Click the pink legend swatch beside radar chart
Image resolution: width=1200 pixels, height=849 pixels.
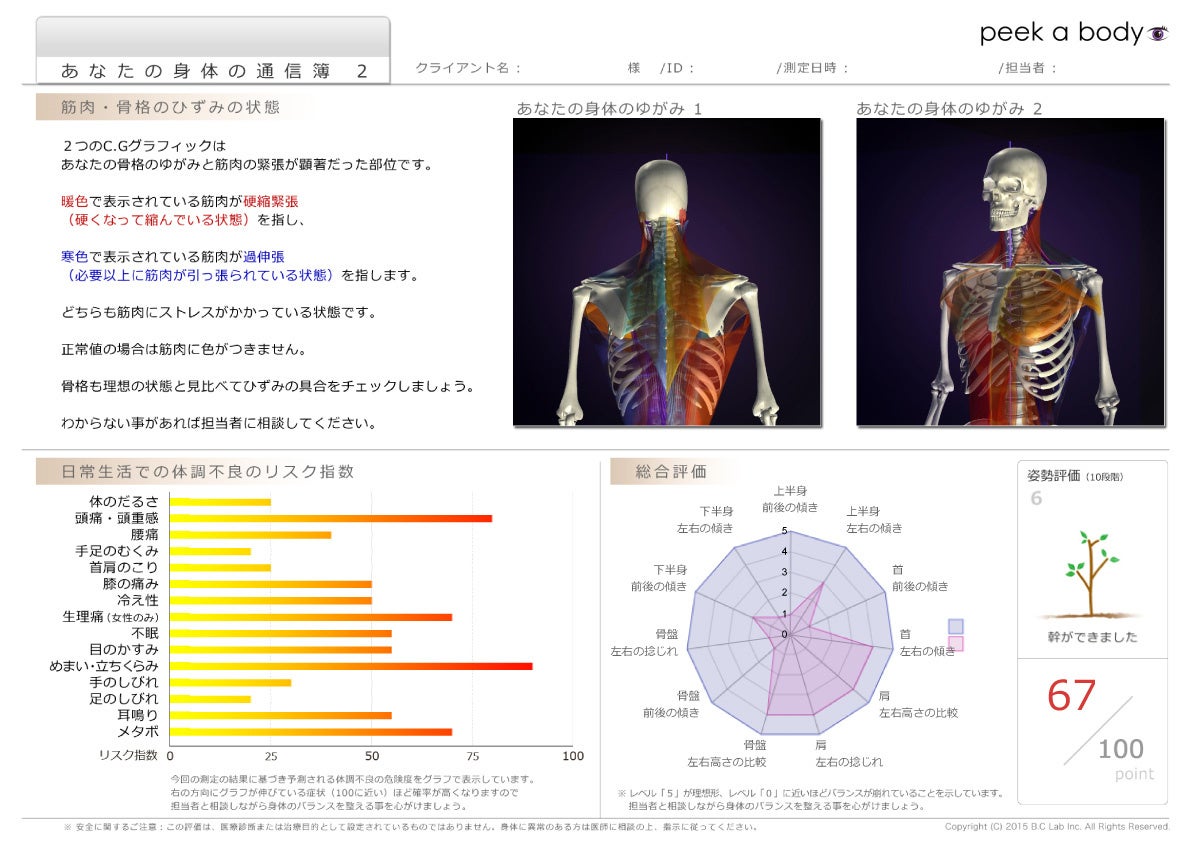[955, 643]
